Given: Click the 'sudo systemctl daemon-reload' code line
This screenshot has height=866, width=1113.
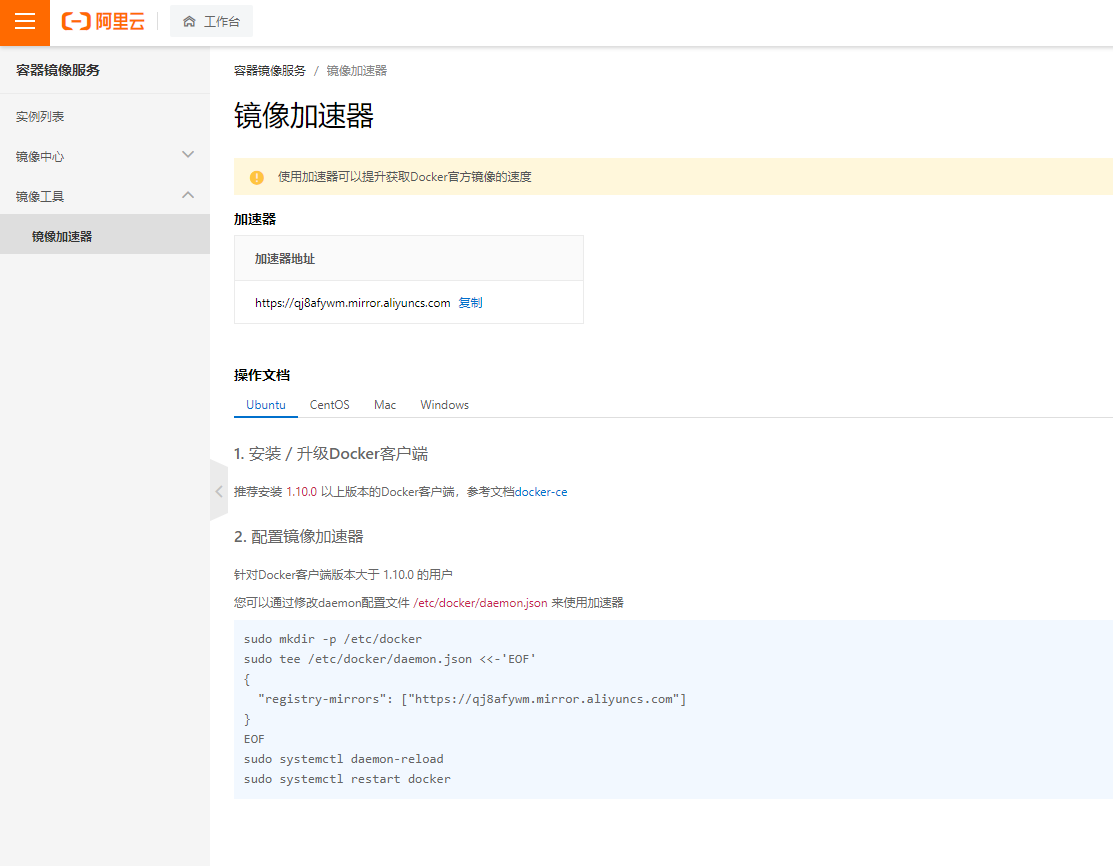Looking at the screenshot, I should coord(344,759).
